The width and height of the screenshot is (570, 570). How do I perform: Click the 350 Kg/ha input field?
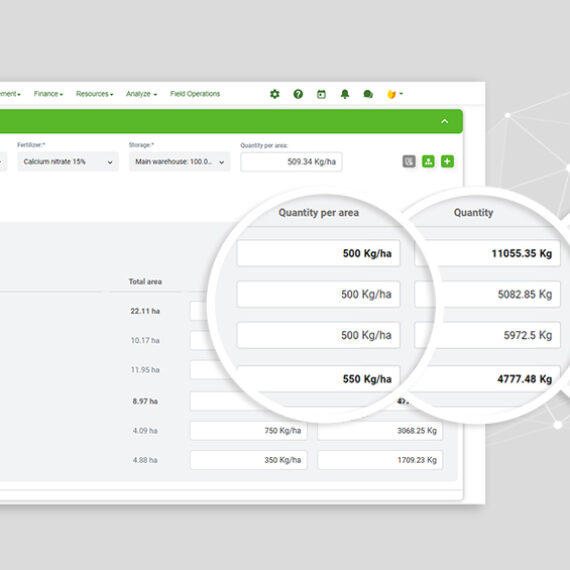pos(249,460)
